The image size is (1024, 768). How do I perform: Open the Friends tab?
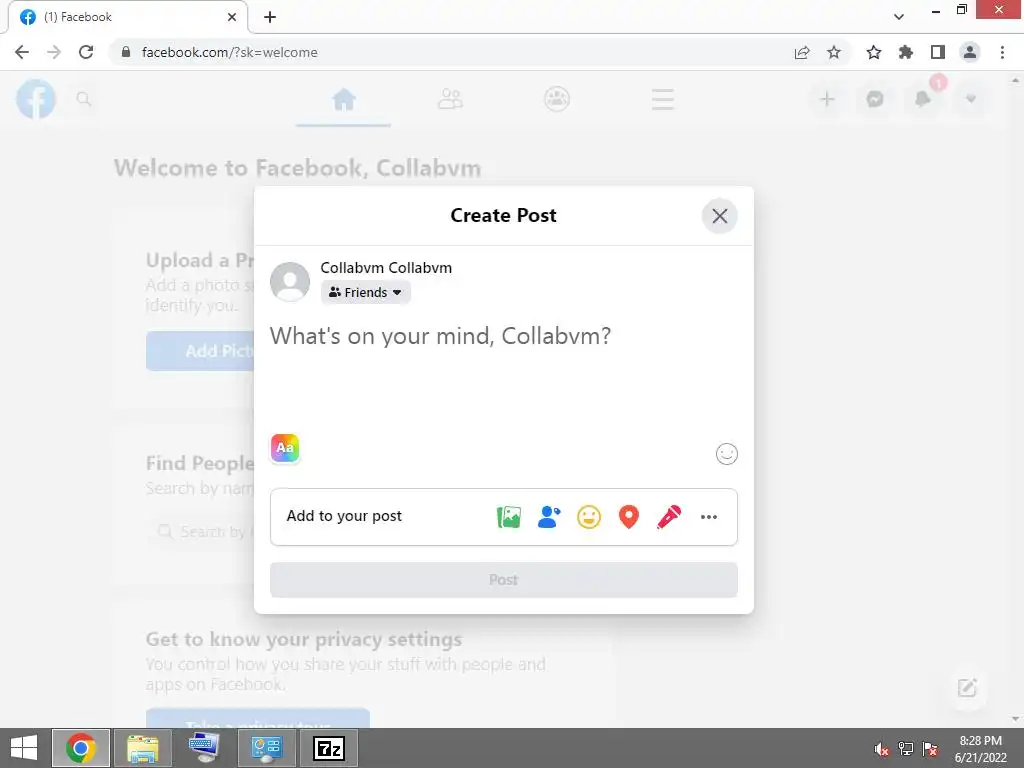point(450,99)
